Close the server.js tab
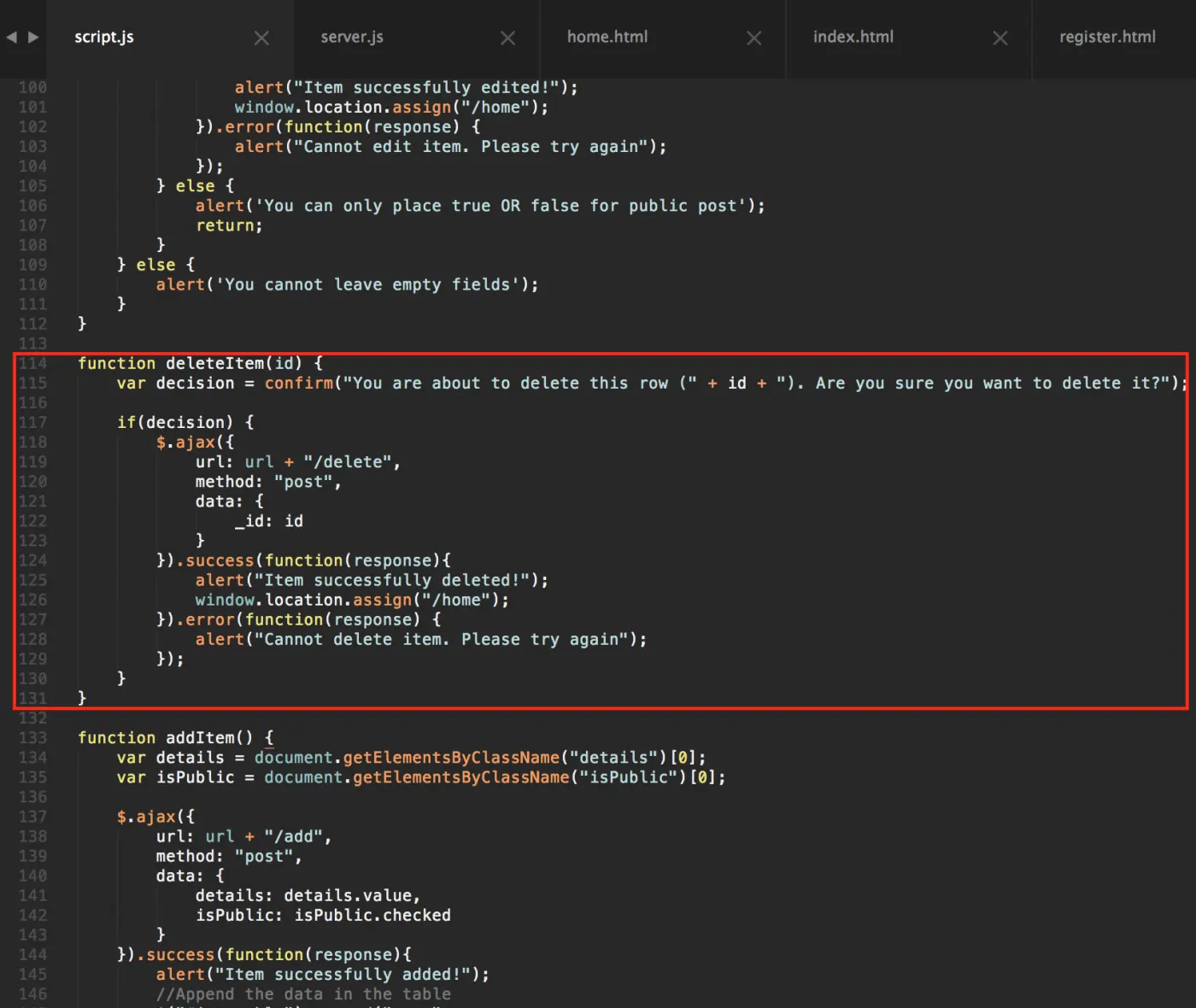The width and height of the screenshot is (1196, 1008). [x=507, y=38]
